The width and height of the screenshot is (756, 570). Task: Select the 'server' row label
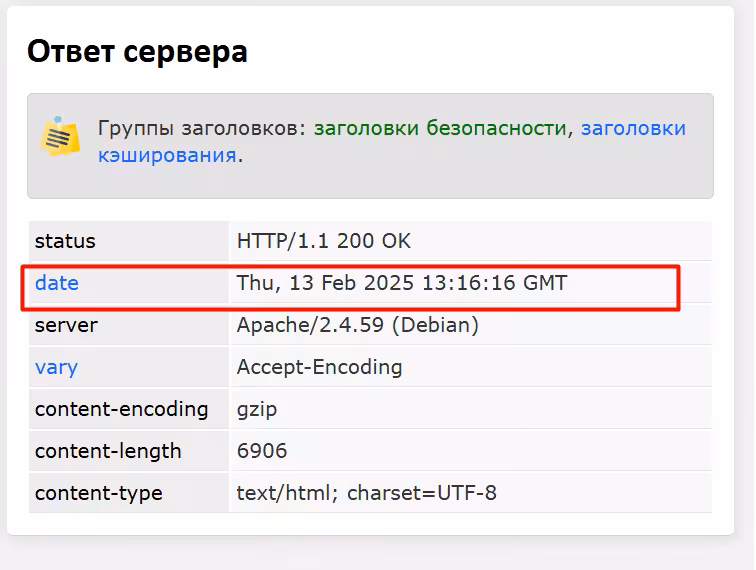pos(66,326)
